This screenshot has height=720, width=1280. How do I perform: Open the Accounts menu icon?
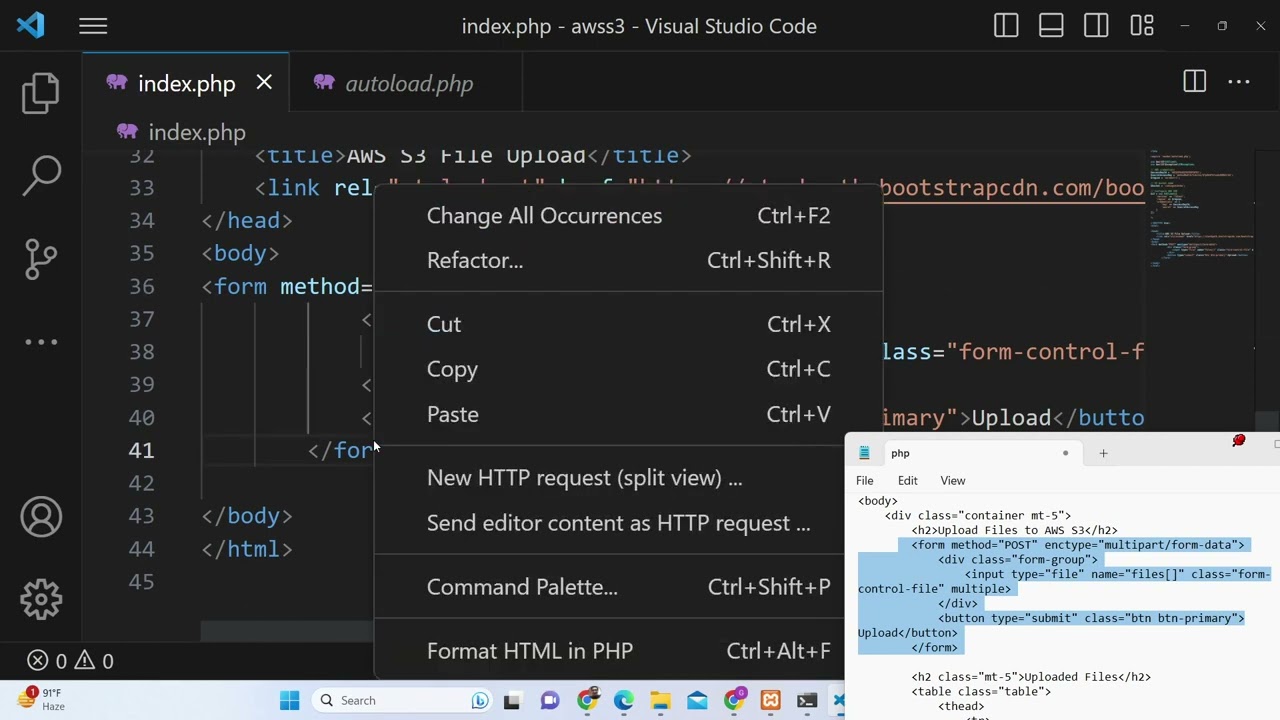pos(41,517)
